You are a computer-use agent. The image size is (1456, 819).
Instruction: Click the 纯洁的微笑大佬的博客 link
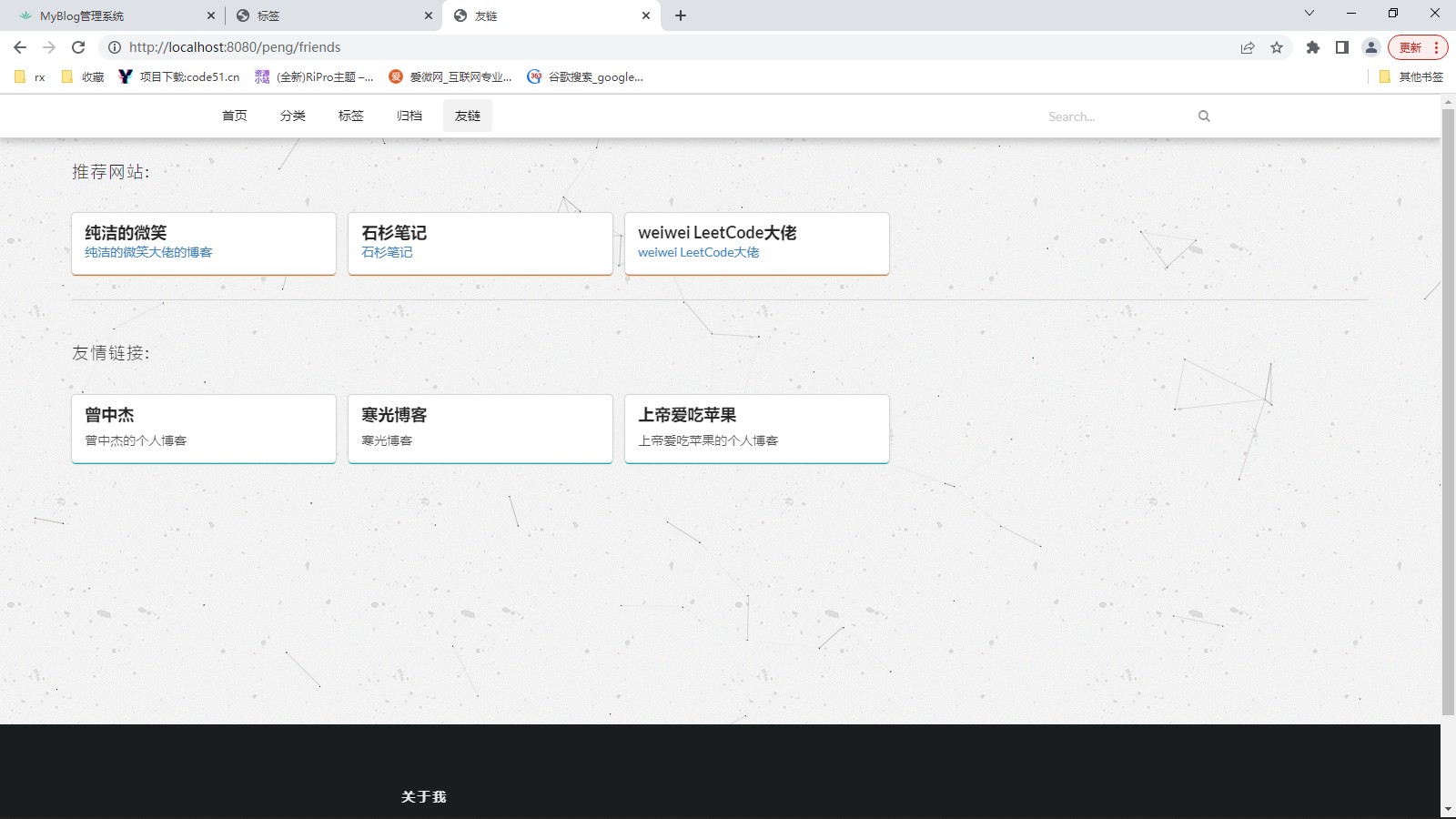(x=148, y=252)
